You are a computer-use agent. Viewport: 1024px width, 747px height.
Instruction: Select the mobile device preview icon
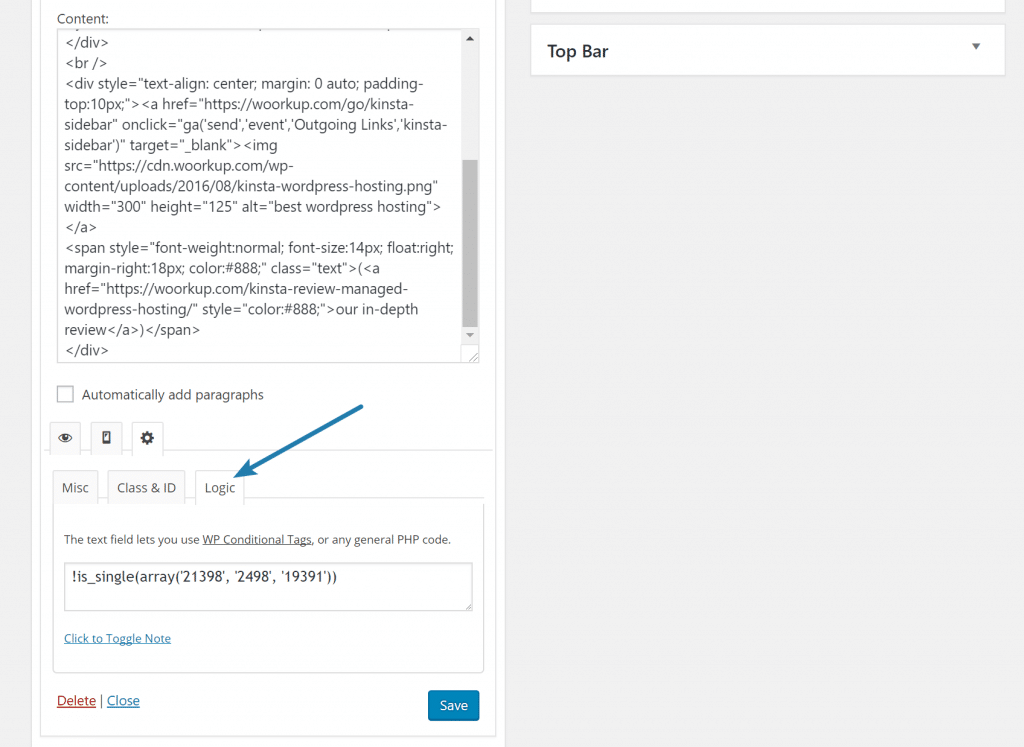pyautogui.click(x=106, y=437)
